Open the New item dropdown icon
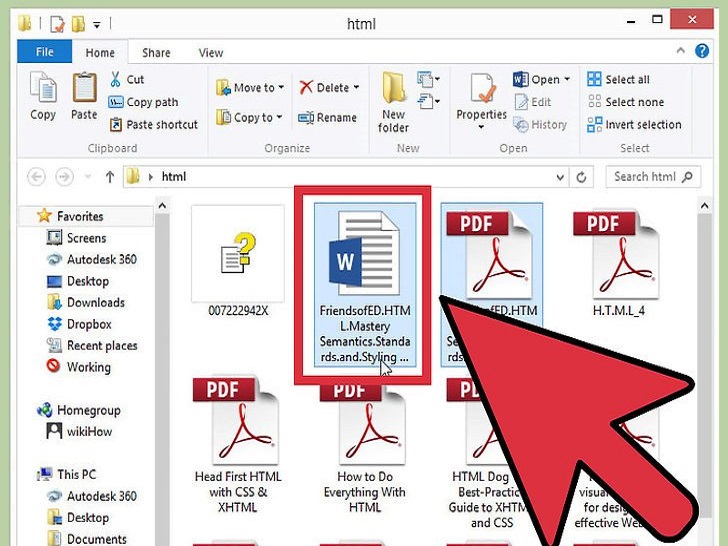728x546 pixels. [429, 79]
